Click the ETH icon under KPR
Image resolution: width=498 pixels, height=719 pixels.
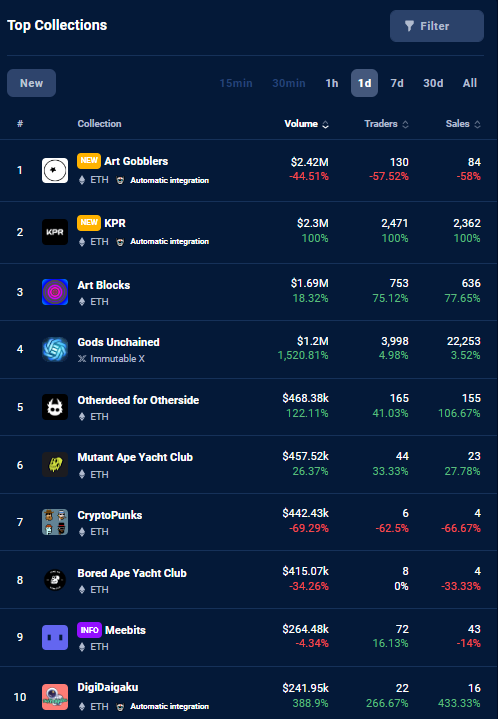[x=82, y=242]
